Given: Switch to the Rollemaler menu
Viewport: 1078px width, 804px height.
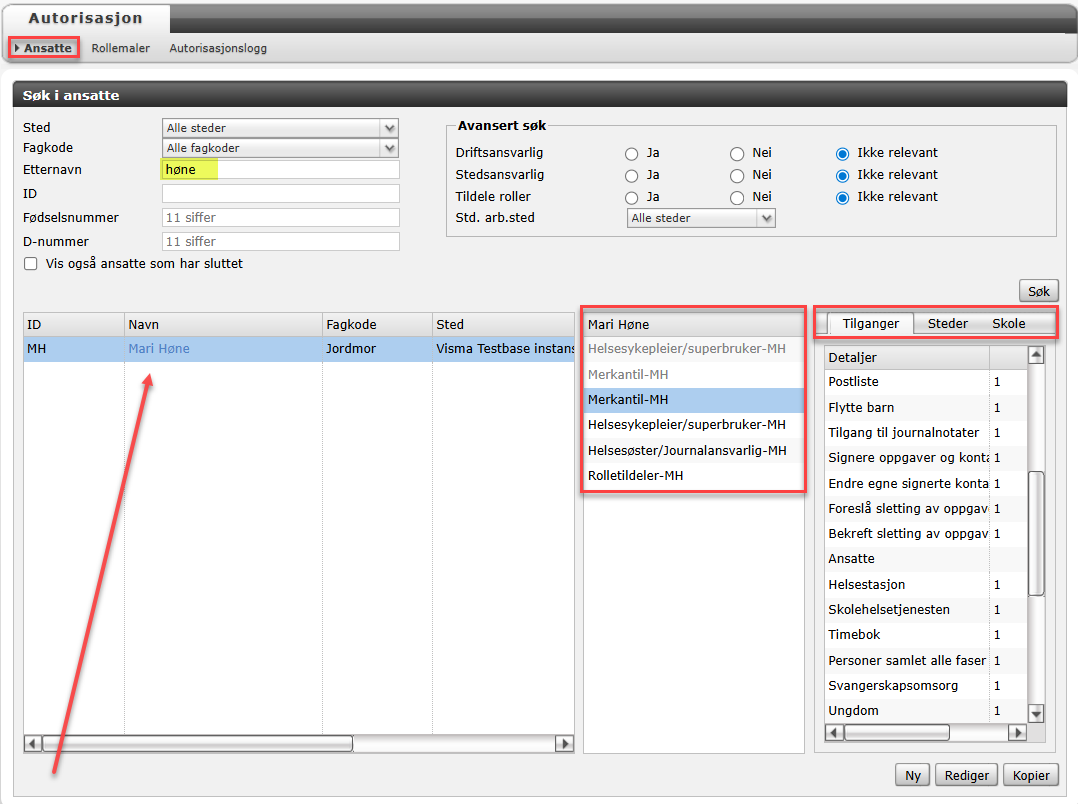Looking at the screenshot, I should click(120, 48).
